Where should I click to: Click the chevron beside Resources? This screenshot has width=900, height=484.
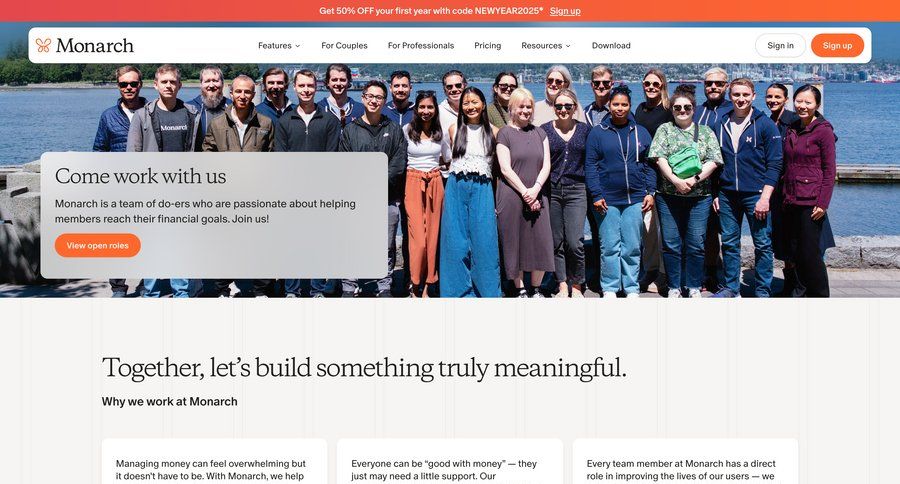(568, 46)
